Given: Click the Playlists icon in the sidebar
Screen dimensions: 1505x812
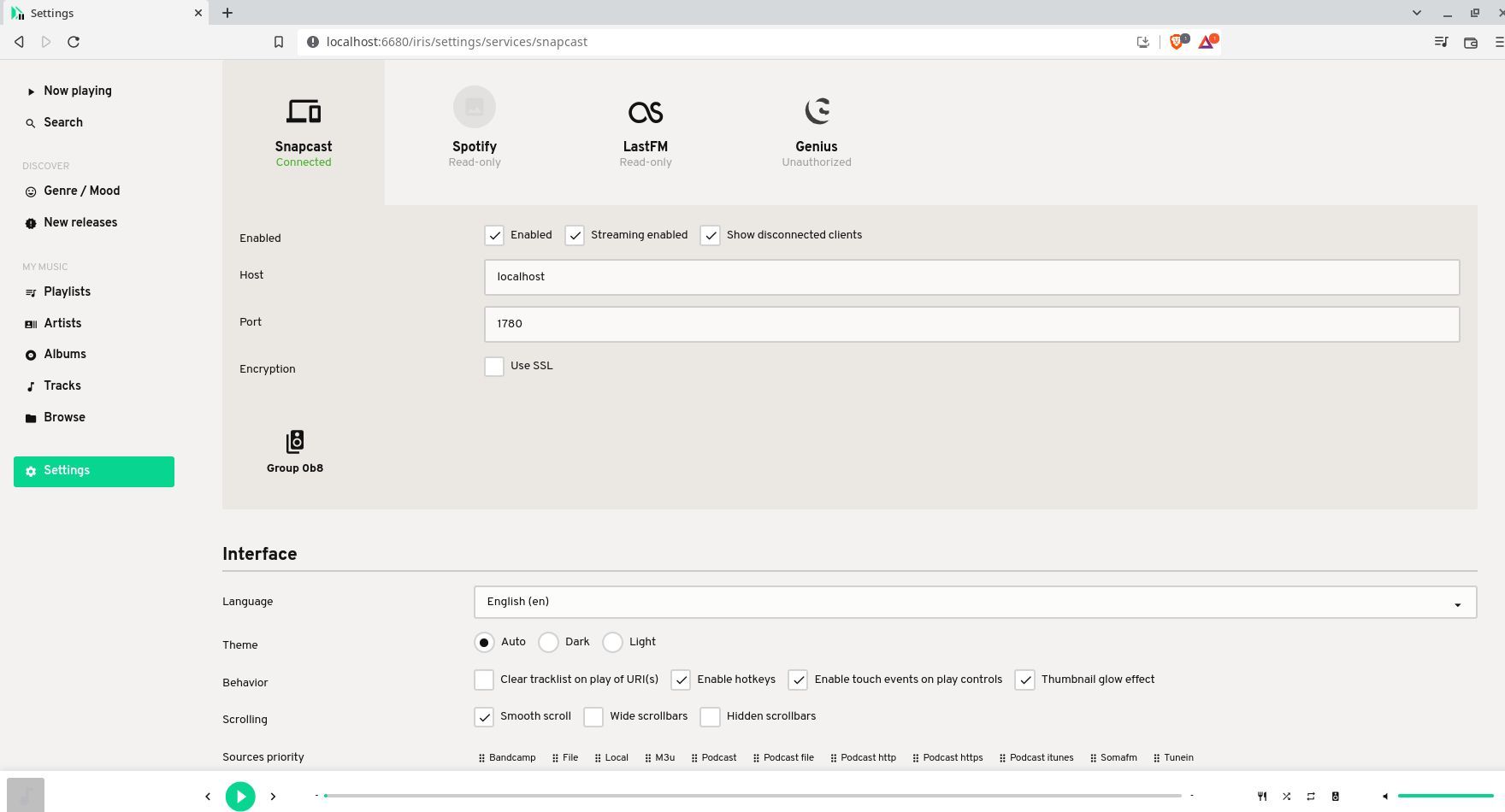Looking at the screenshot, I should pyautogui.click(x=31, y=292).
